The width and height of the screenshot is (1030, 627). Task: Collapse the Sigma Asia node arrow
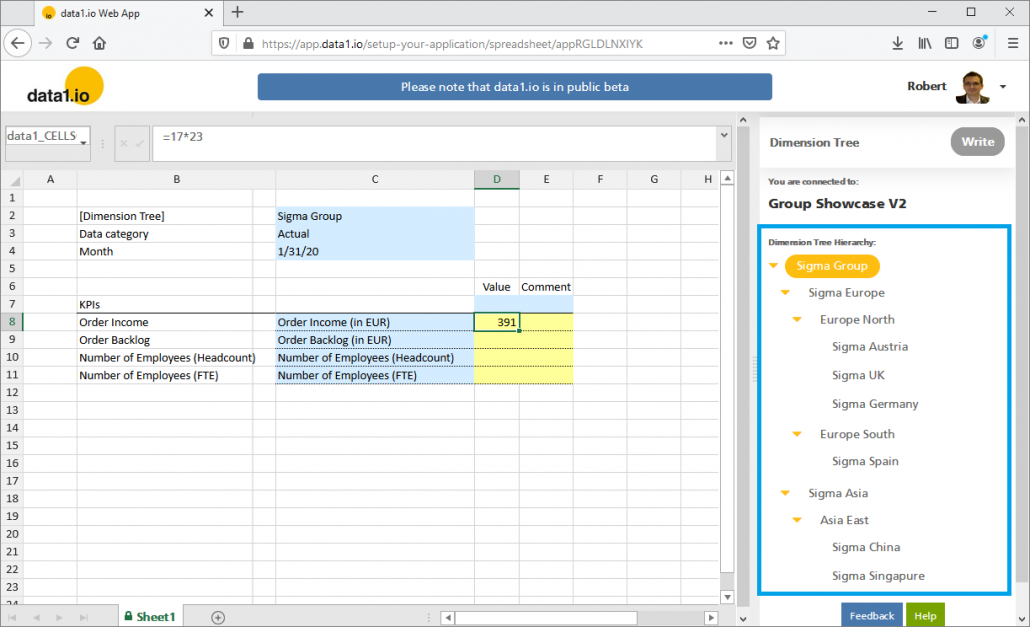point(786,493)
